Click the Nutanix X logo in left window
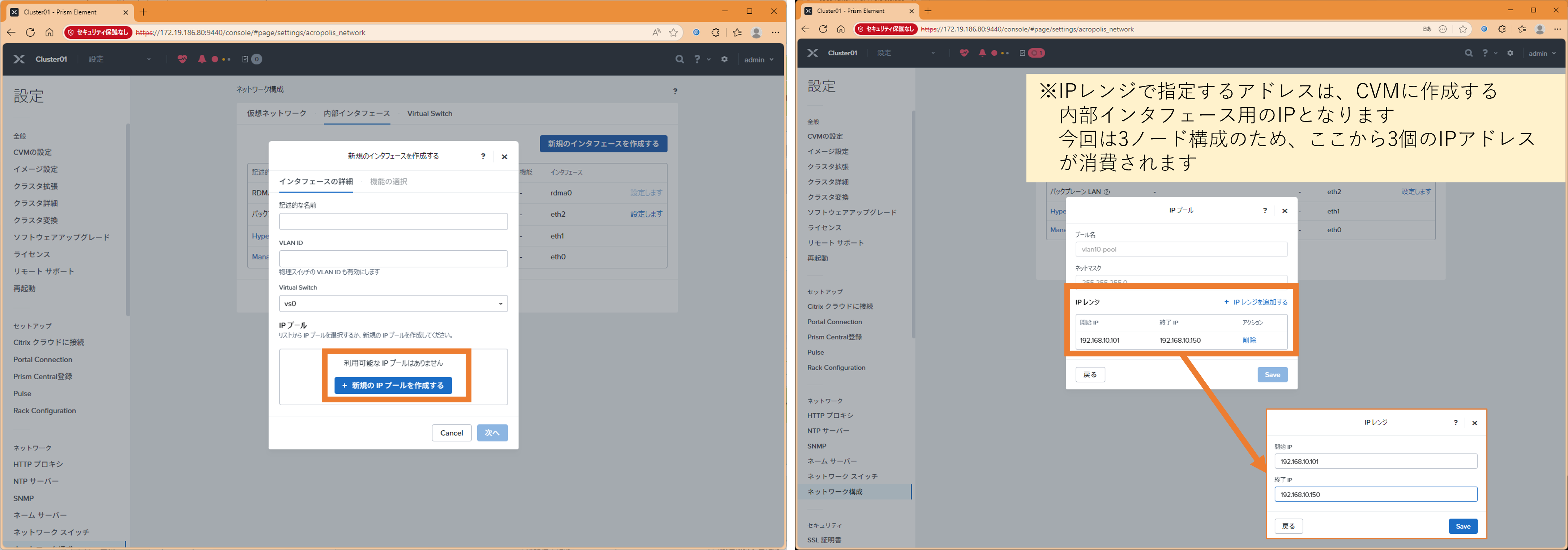 point(19,59)
